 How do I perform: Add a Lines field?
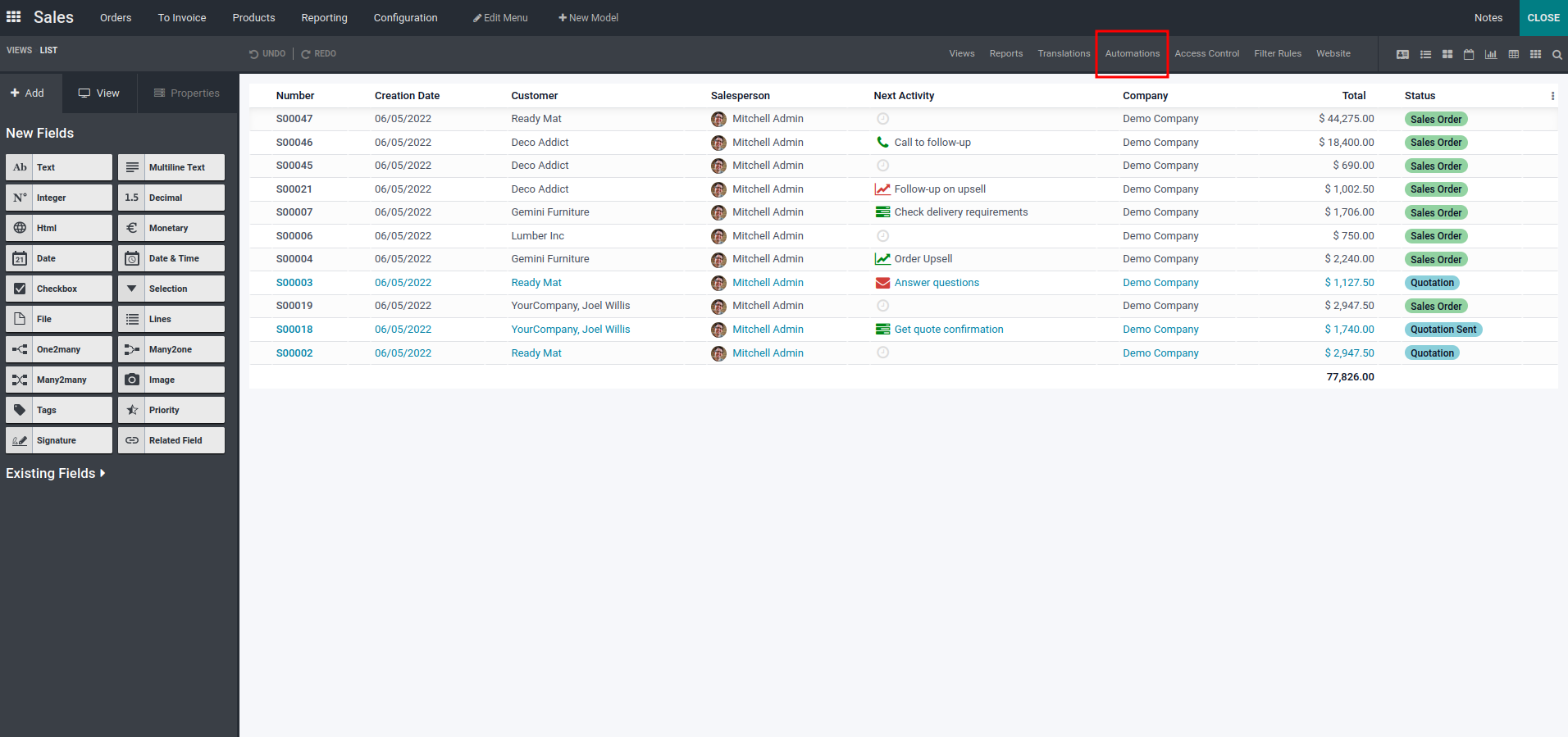[171, 319]
